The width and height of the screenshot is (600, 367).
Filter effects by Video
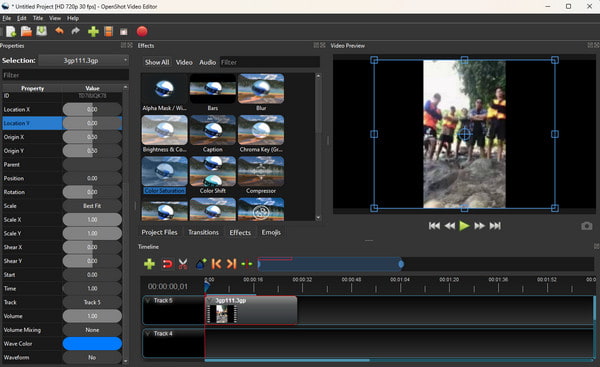click(x=184, y=62)
